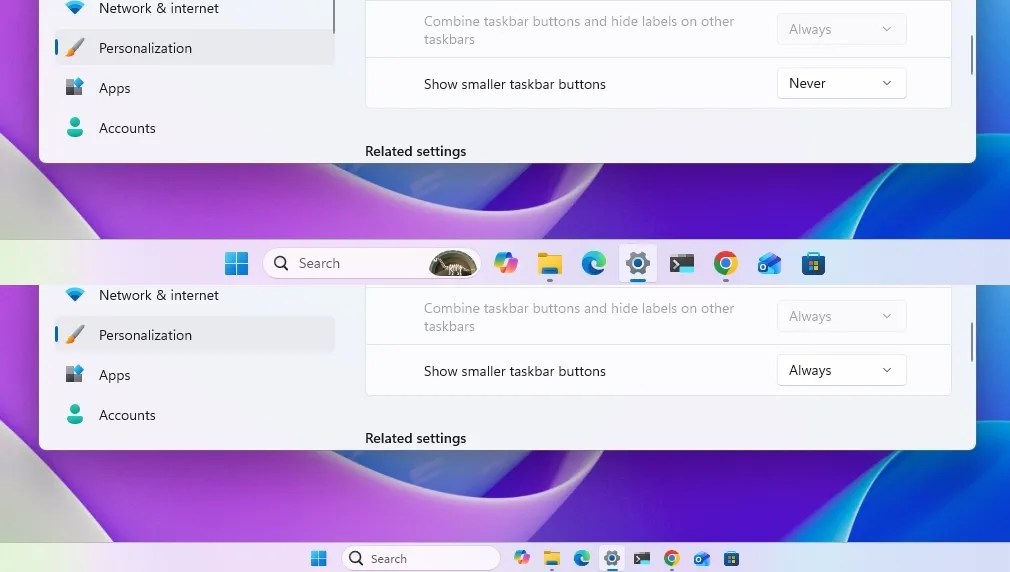This screenshot has height=572, width=1010.
Task: Click the Settings gear on the compact taskbar
Action: point(611,558)
